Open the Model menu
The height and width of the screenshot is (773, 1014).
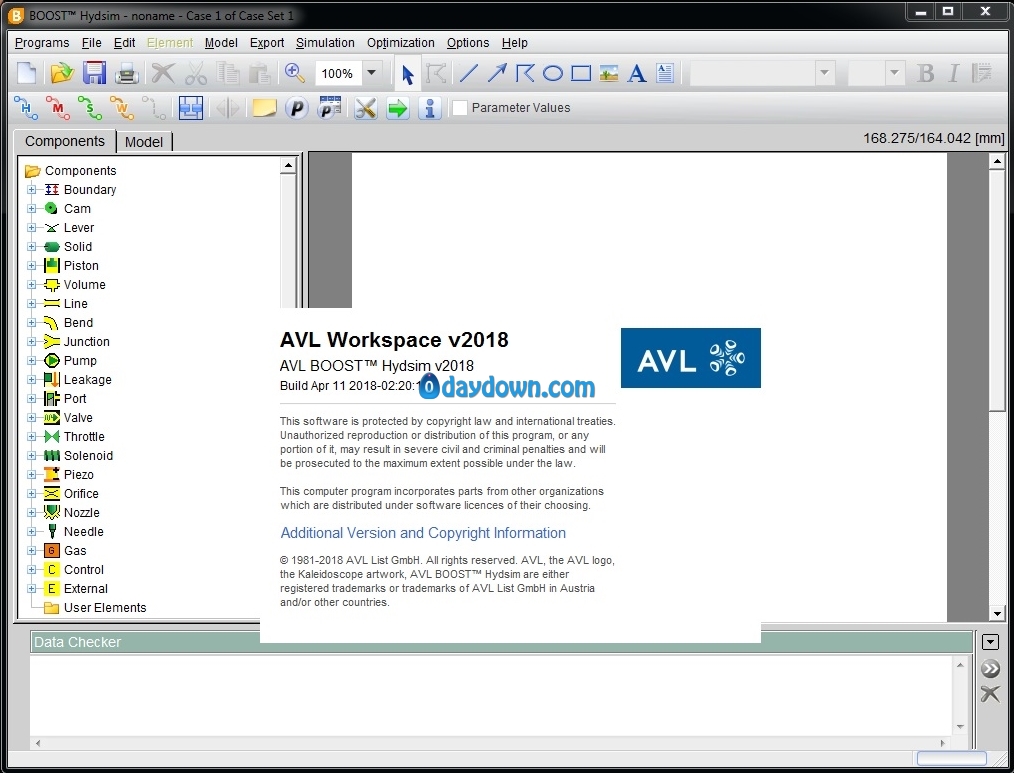click(221, 43)
